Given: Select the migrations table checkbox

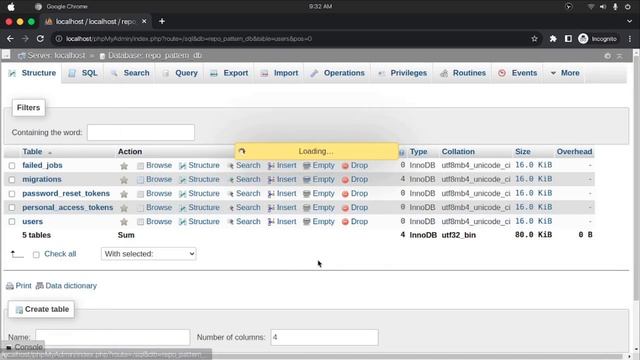Looking at the screenshot, I should tap(12, 180).
